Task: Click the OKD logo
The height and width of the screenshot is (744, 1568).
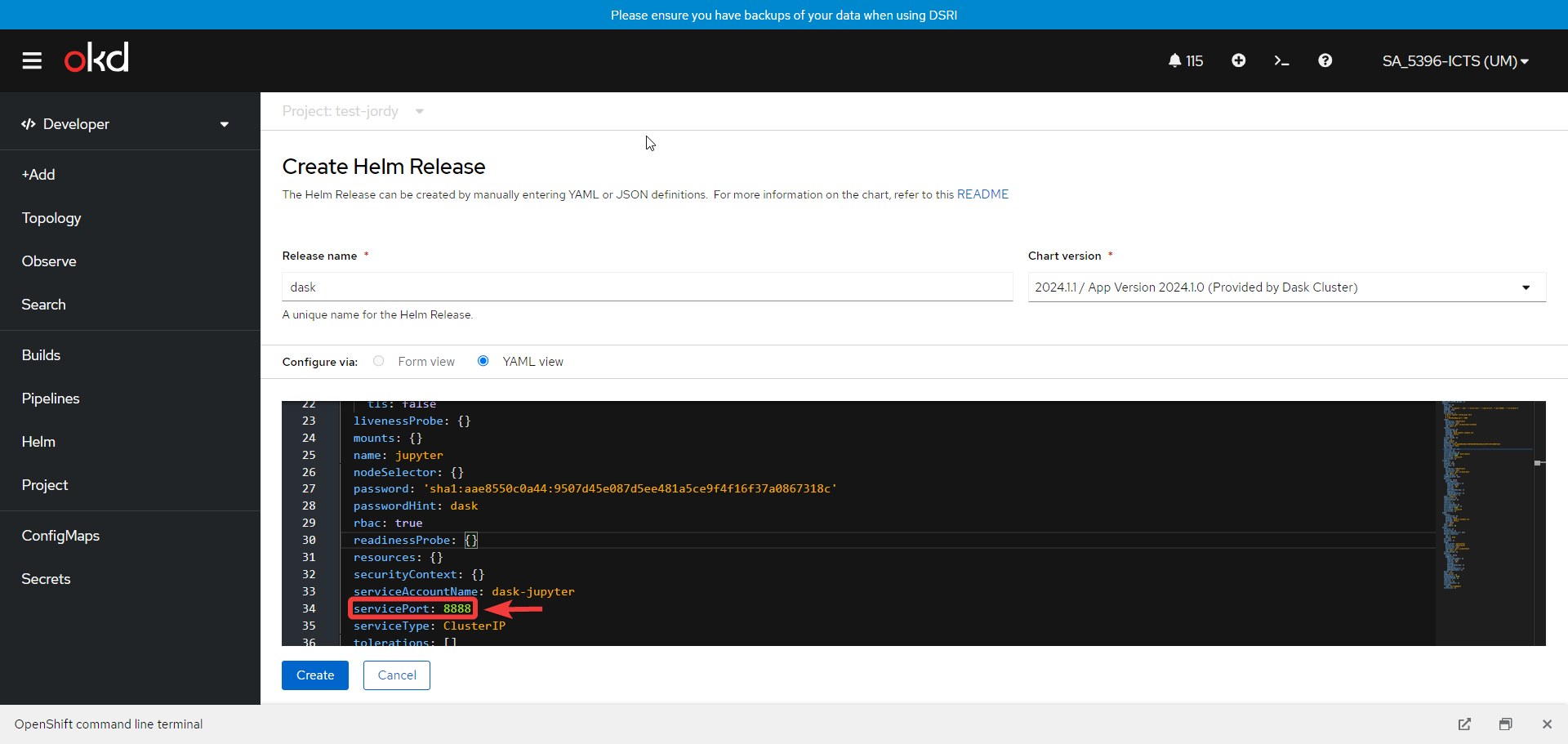Action: tap(96, 58)
